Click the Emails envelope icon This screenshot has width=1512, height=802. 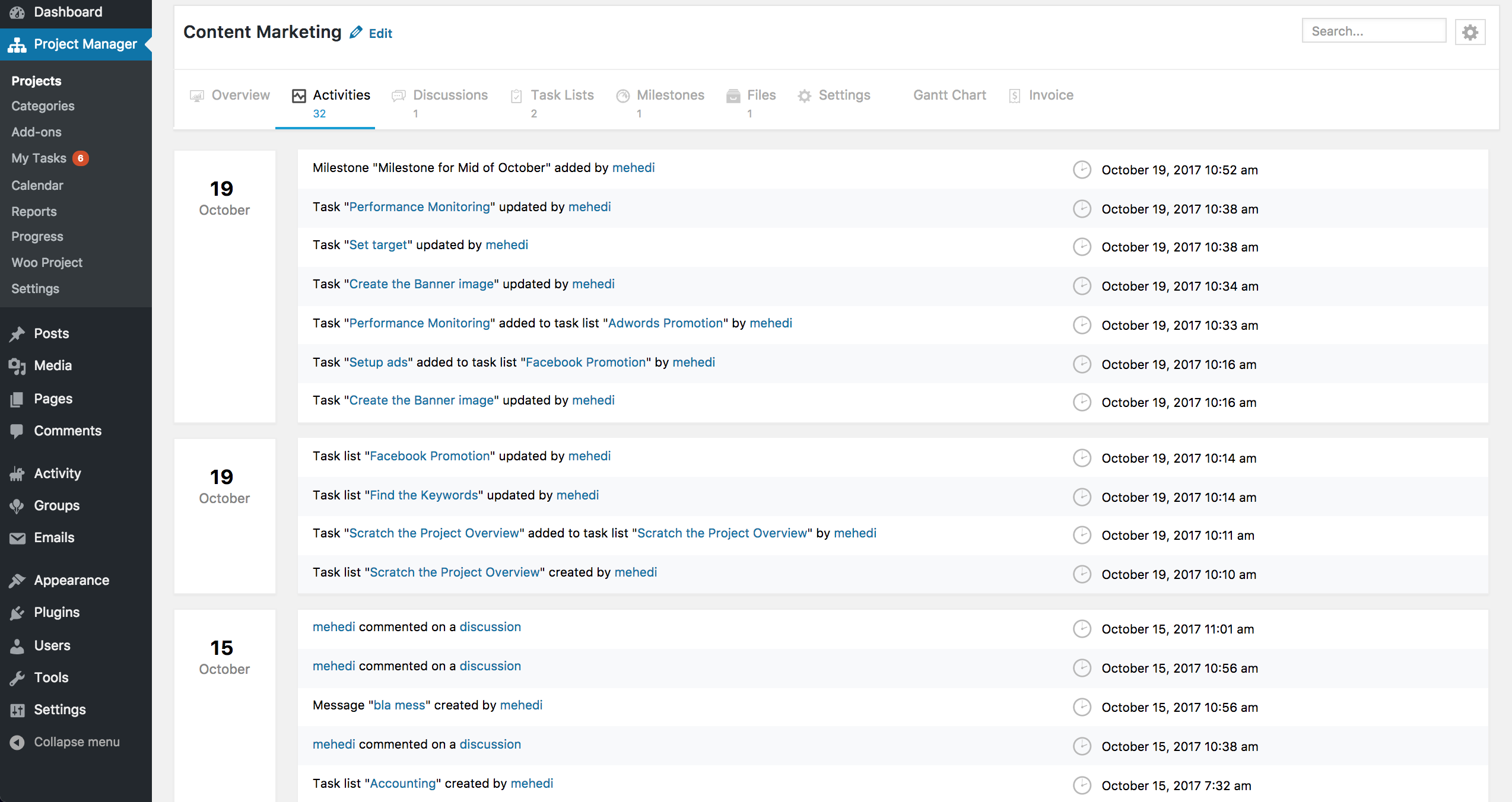click(x=17, y=538)
